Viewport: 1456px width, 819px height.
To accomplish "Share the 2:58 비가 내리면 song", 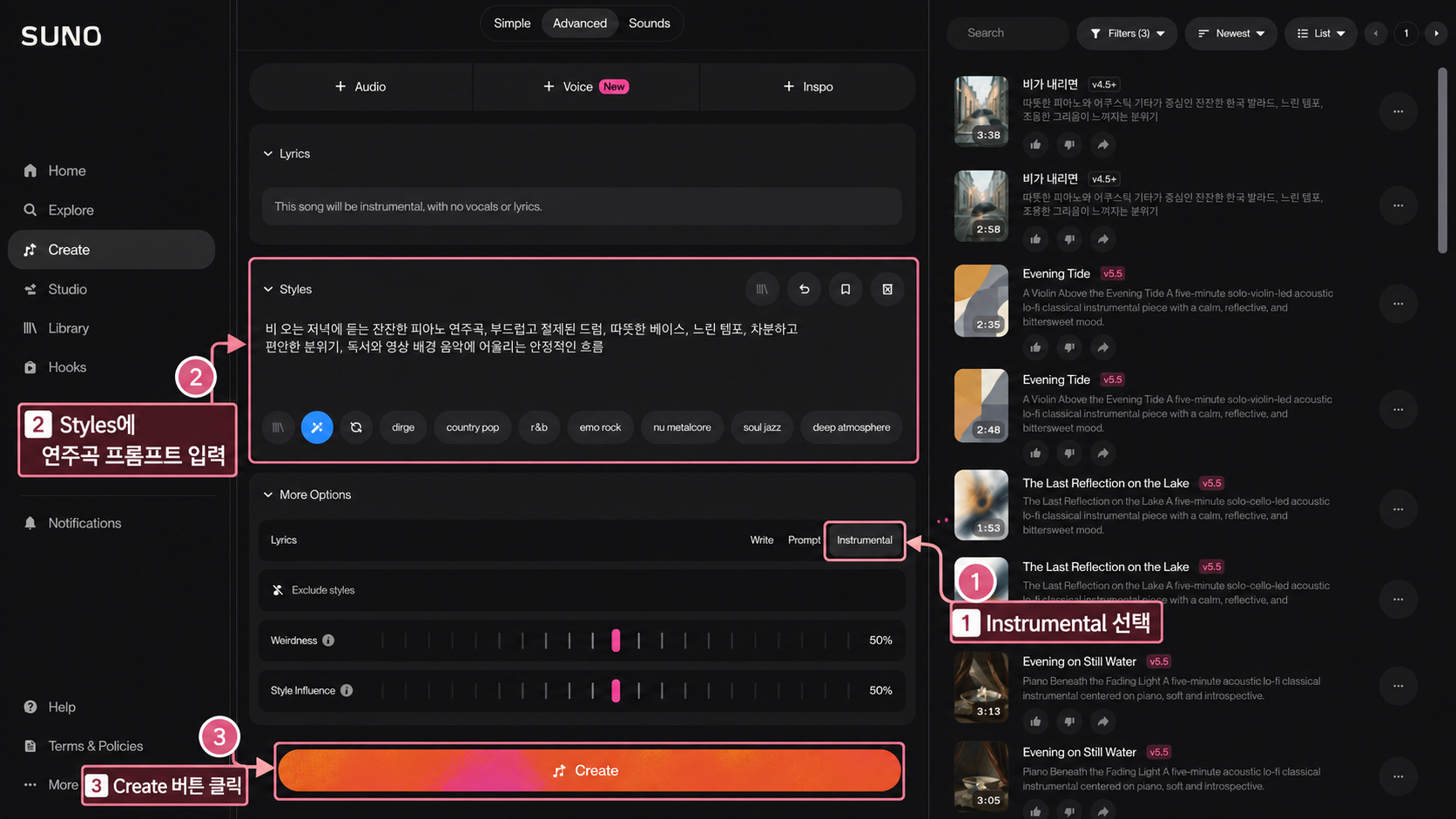I will tap(1102, 239).
